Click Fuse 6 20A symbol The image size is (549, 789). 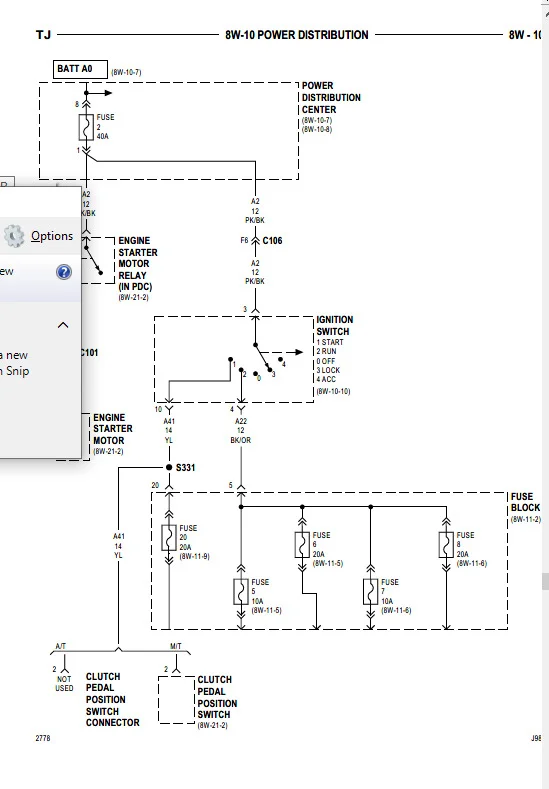tap(302, 544)
